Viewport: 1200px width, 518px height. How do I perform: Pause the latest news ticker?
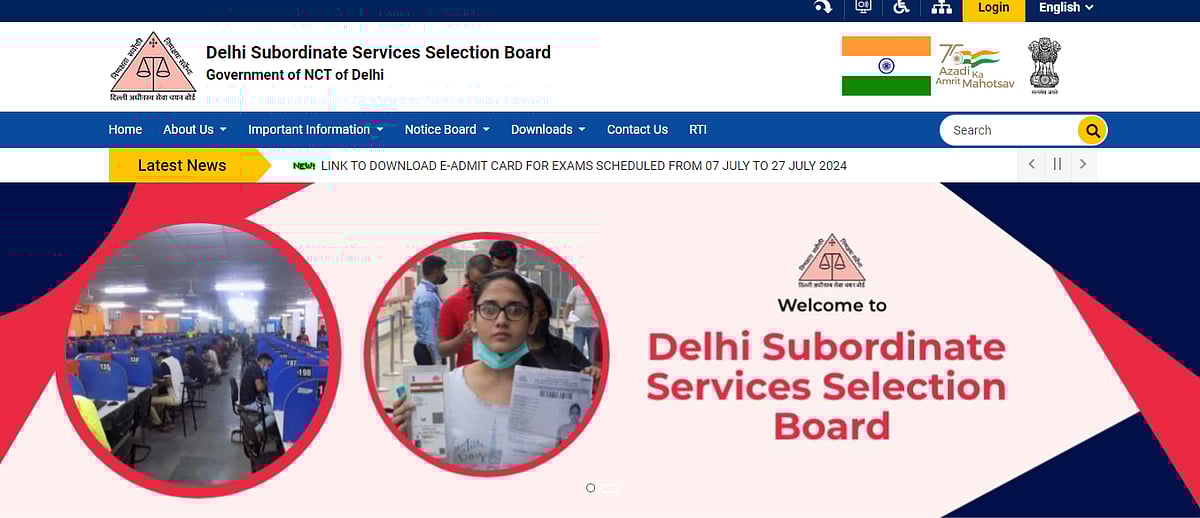click(x=1057, y=164)
